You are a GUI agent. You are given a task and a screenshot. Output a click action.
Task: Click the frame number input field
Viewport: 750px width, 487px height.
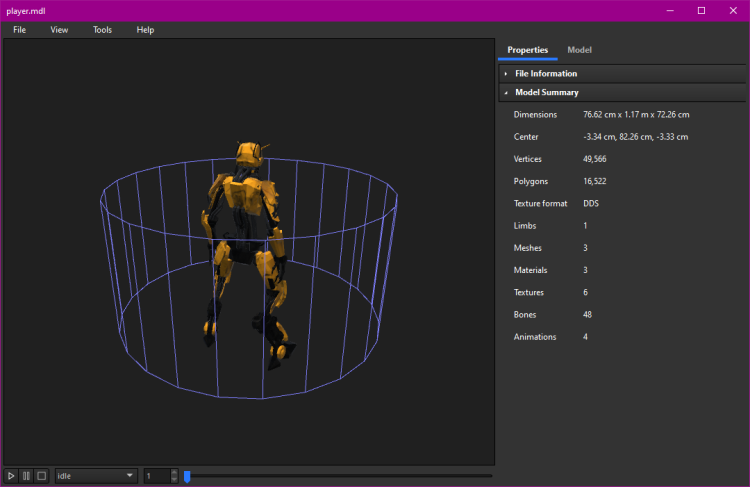pos(157,476)
